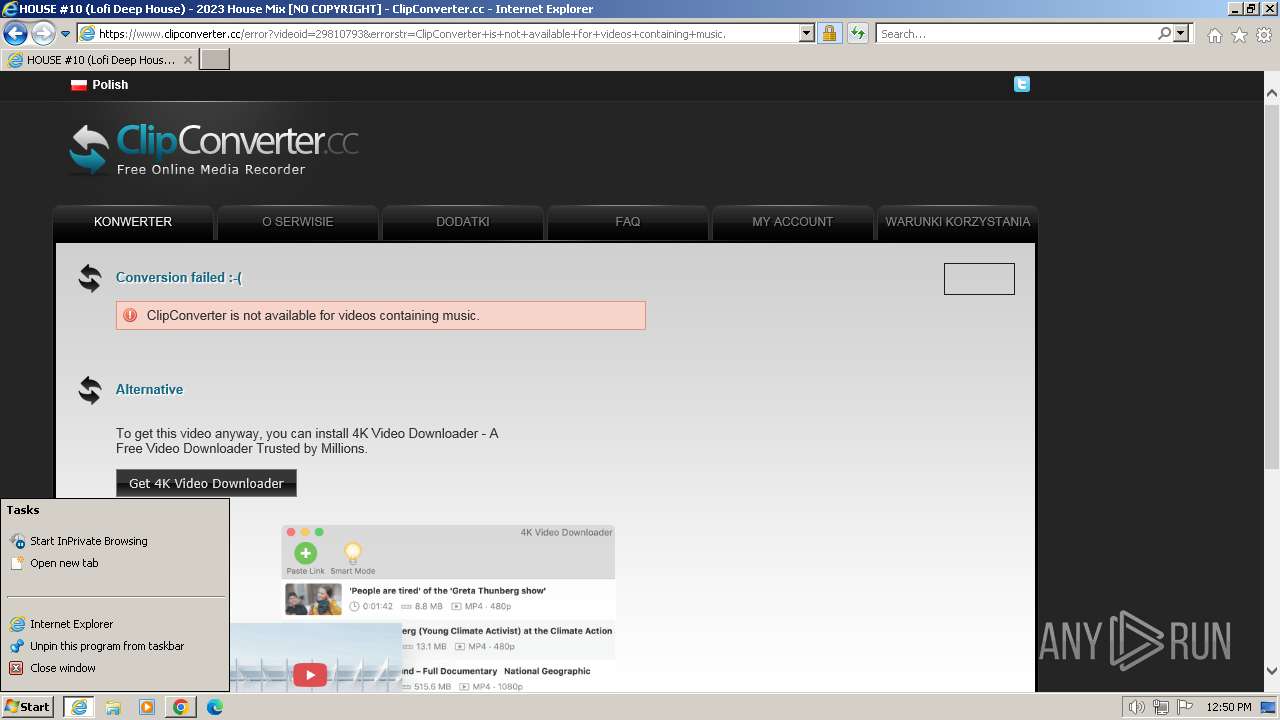The width and height of the screenshot is (1280, 720).
Task: Click the empty ad box beside Conversion failed
Action: pyautogui.click(x=979, y=279)
